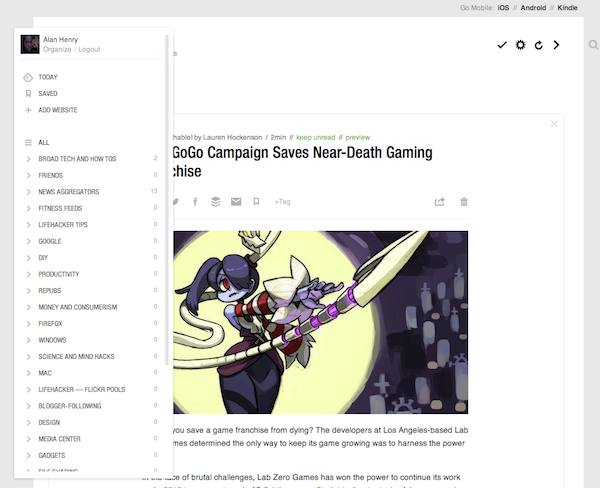Select the Mac category
This screenshot has height=488, width=600.
pyautogui.click(x=45, y=373)
